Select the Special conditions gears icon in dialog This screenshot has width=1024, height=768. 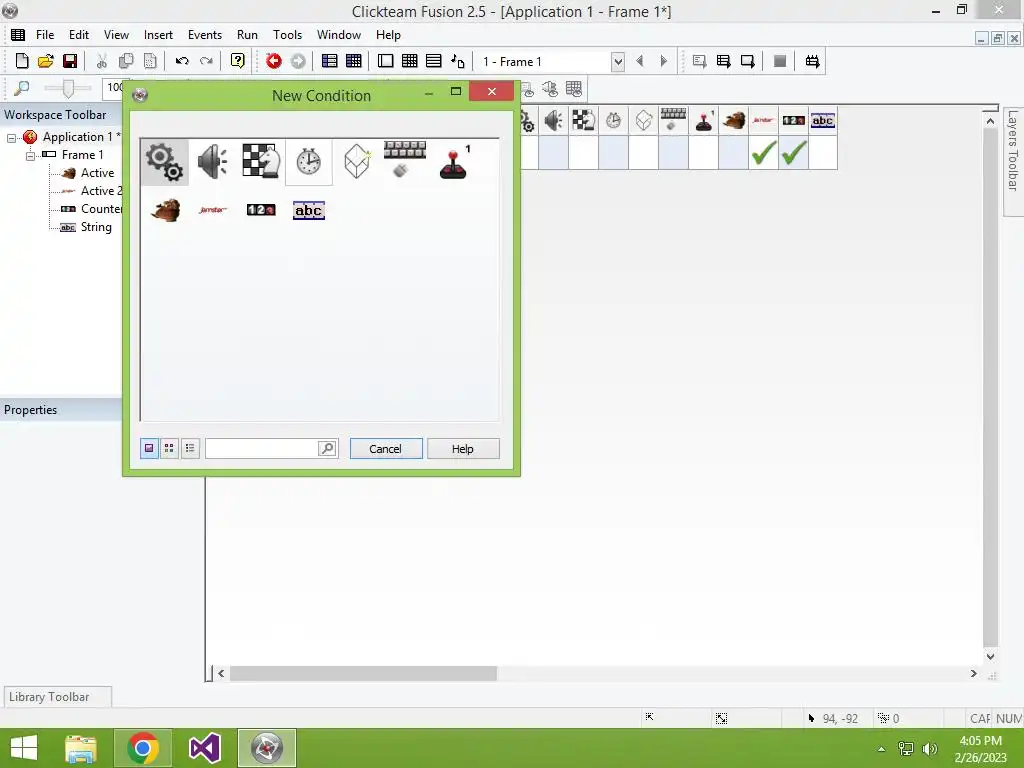coord(165,162)
